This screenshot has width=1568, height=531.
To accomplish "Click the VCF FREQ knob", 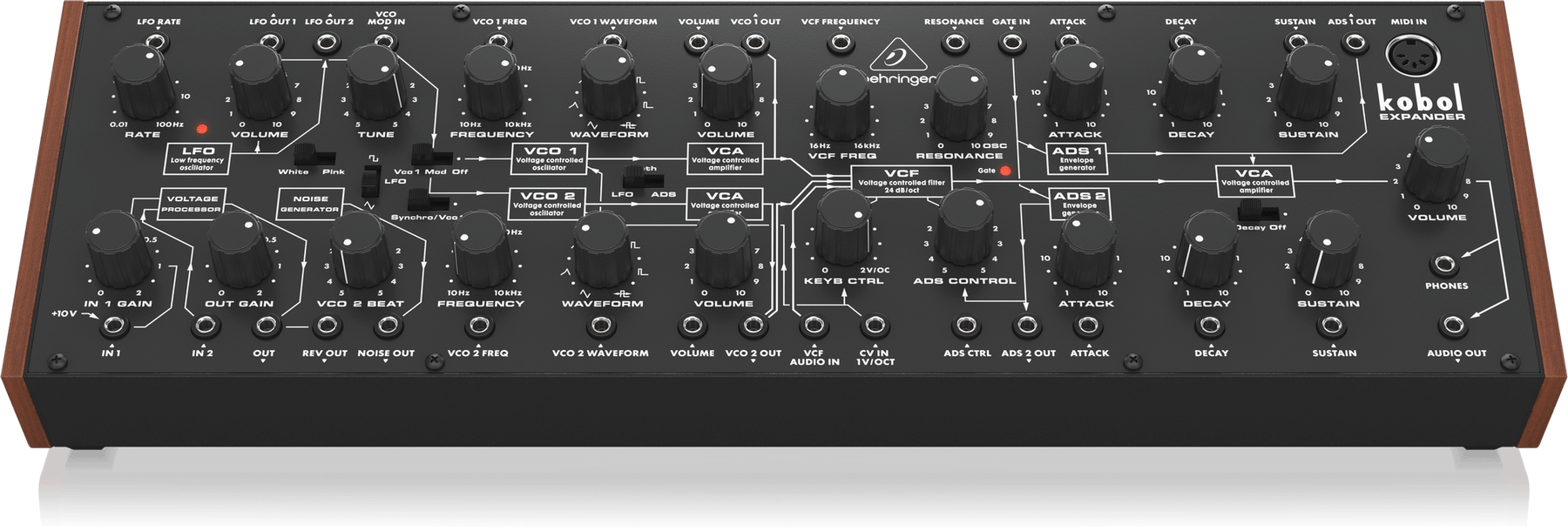I will tap(842, 104).
